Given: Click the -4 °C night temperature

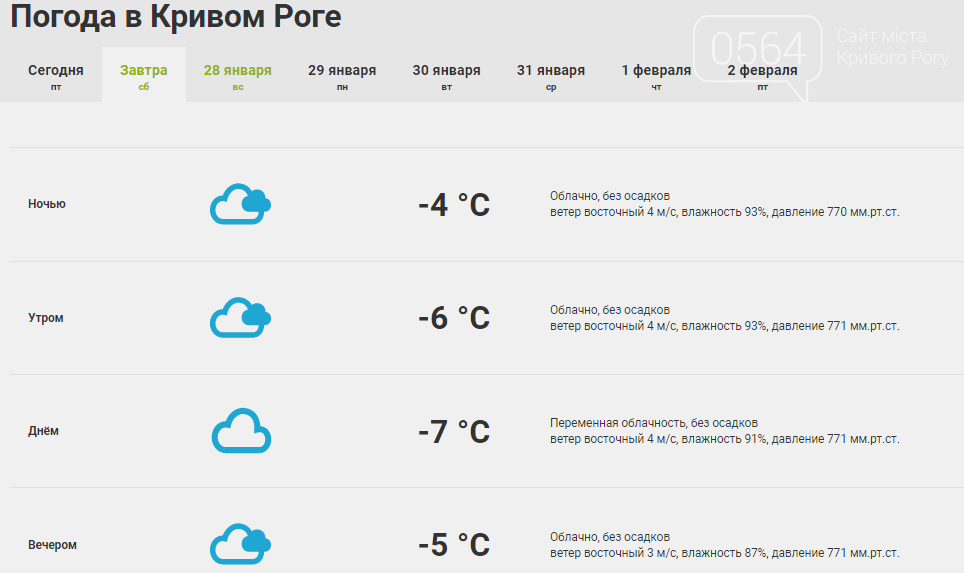Looking at the screenshot, I should click(454, 205).
